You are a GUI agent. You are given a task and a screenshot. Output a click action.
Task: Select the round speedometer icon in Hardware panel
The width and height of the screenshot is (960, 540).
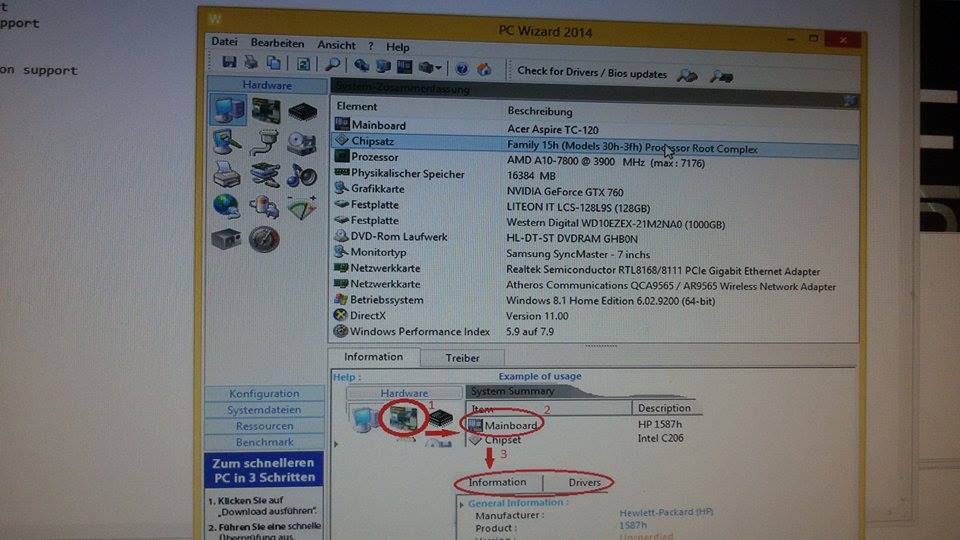pos(264,239)
